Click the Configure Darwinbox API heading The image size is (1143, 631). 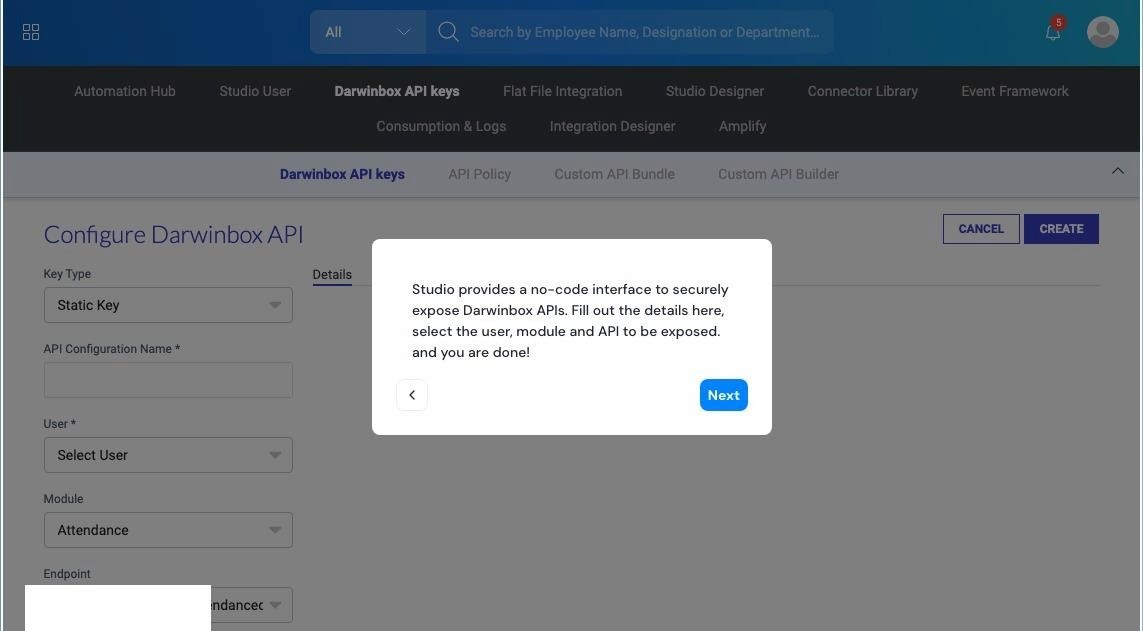tap(173, 235)
